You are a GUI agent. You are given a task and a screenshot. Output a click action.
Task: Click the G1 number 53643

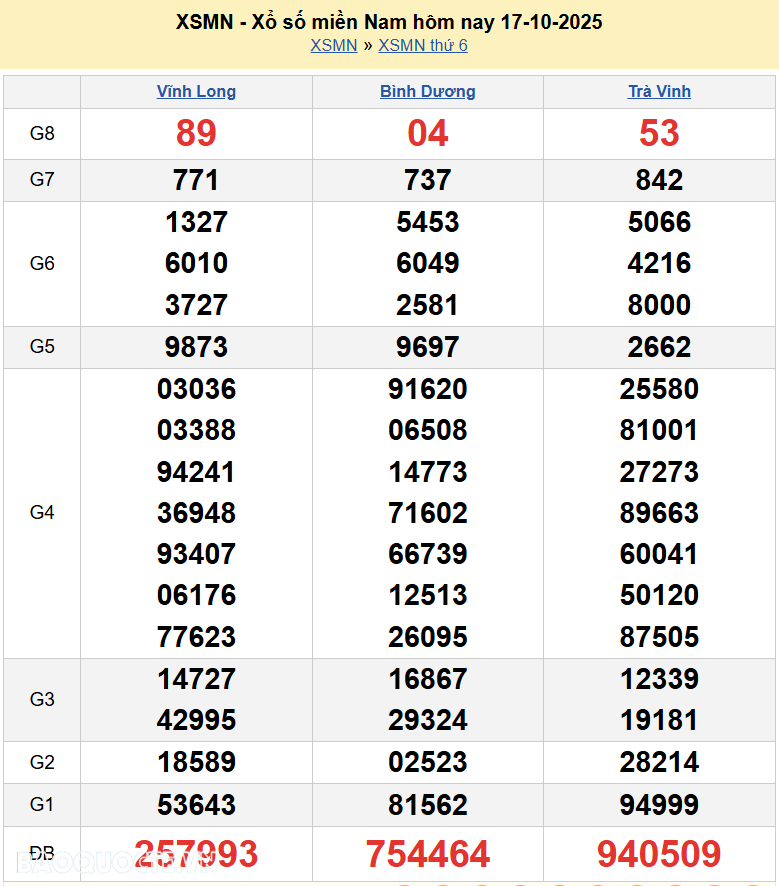pyautogui.click(x=196, y=804)
